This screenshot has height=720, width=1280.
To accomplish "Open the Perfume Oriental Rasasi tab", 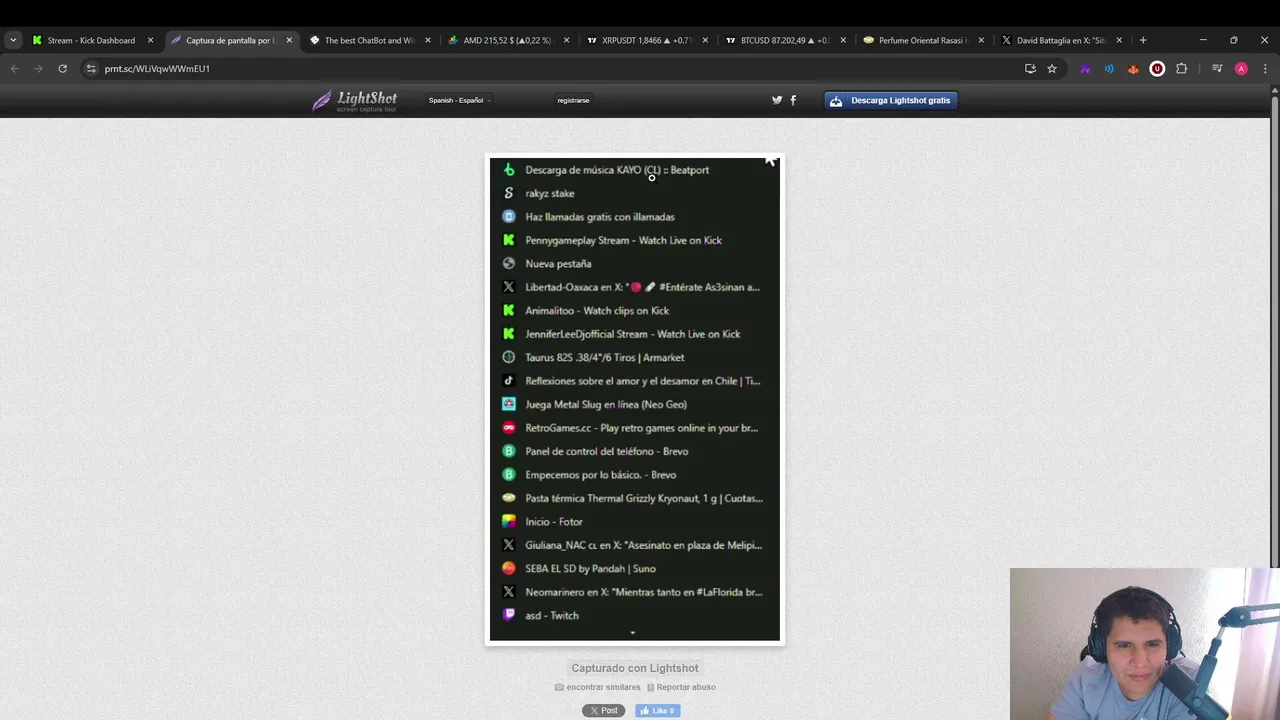I will click(x=923, y=40).
